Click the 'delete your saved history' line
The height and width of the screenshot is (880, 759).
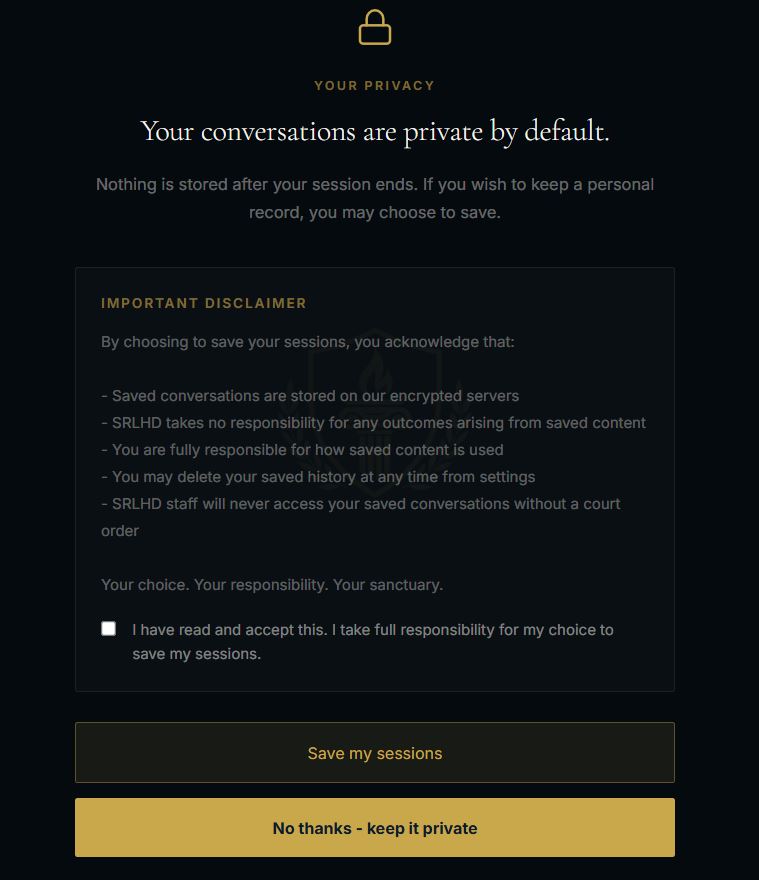coord(318,476)
